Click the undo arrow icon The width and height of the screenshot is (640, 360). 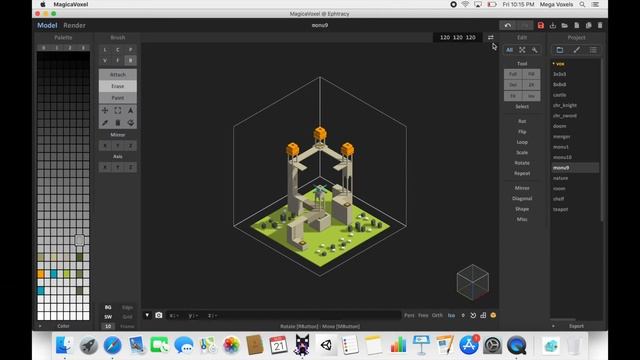point(508,25)
